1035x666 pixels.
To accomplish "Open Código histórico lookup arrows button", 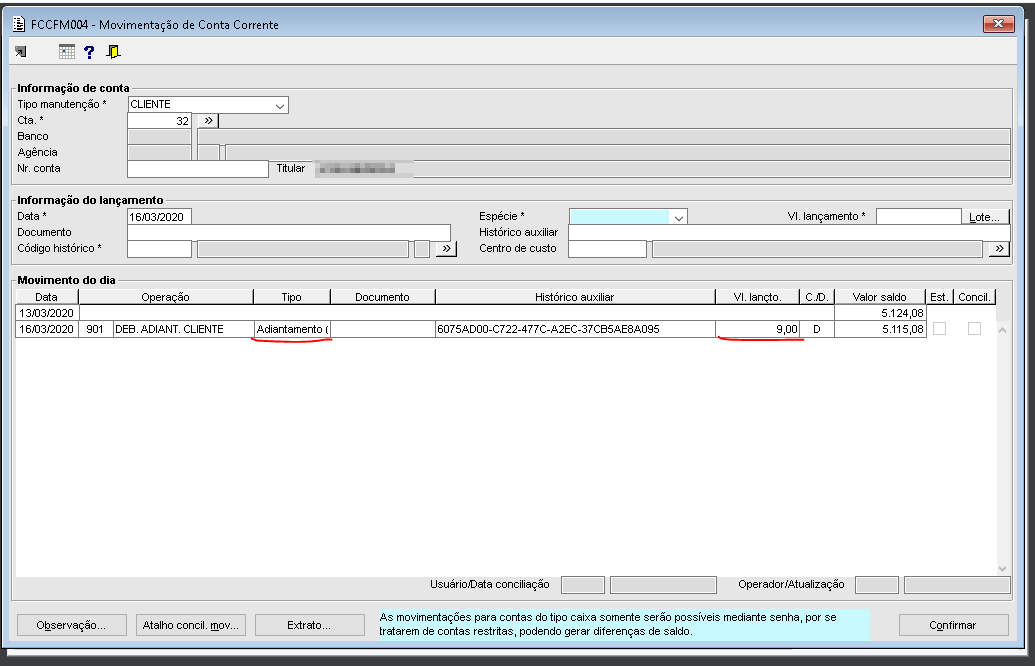I will (x=446, y=249).
